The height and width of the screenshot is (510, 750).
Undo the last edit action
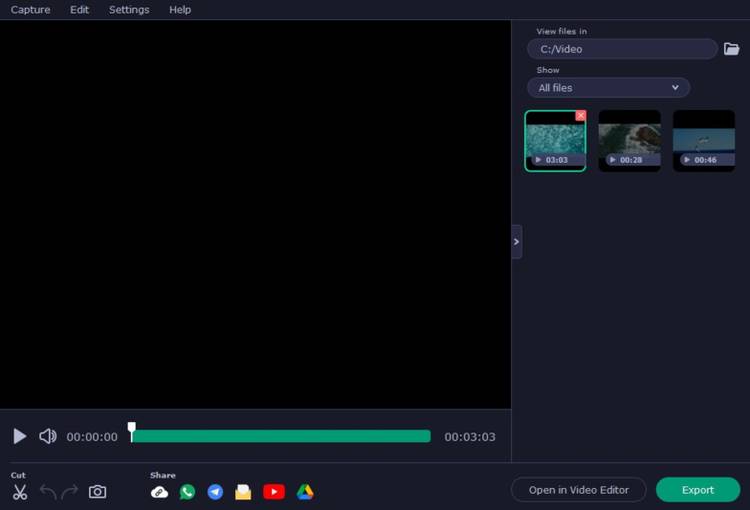[48, 492]
